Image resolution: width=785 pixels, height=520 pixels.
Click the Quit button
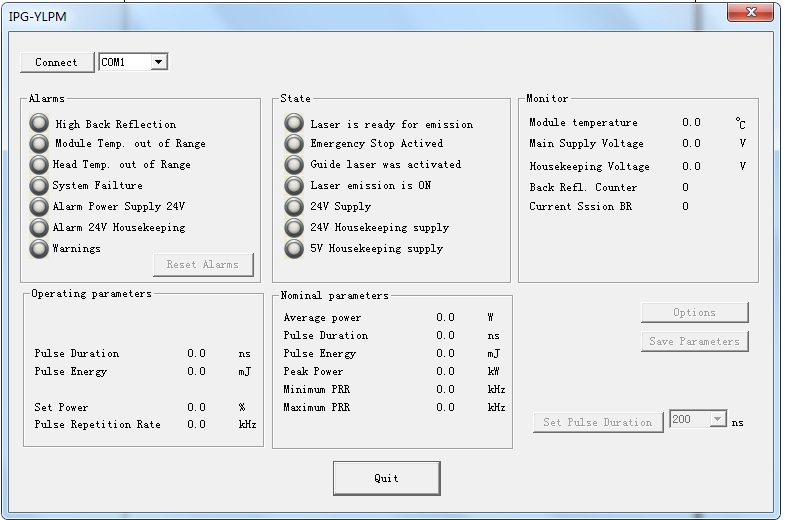point(387,478)
